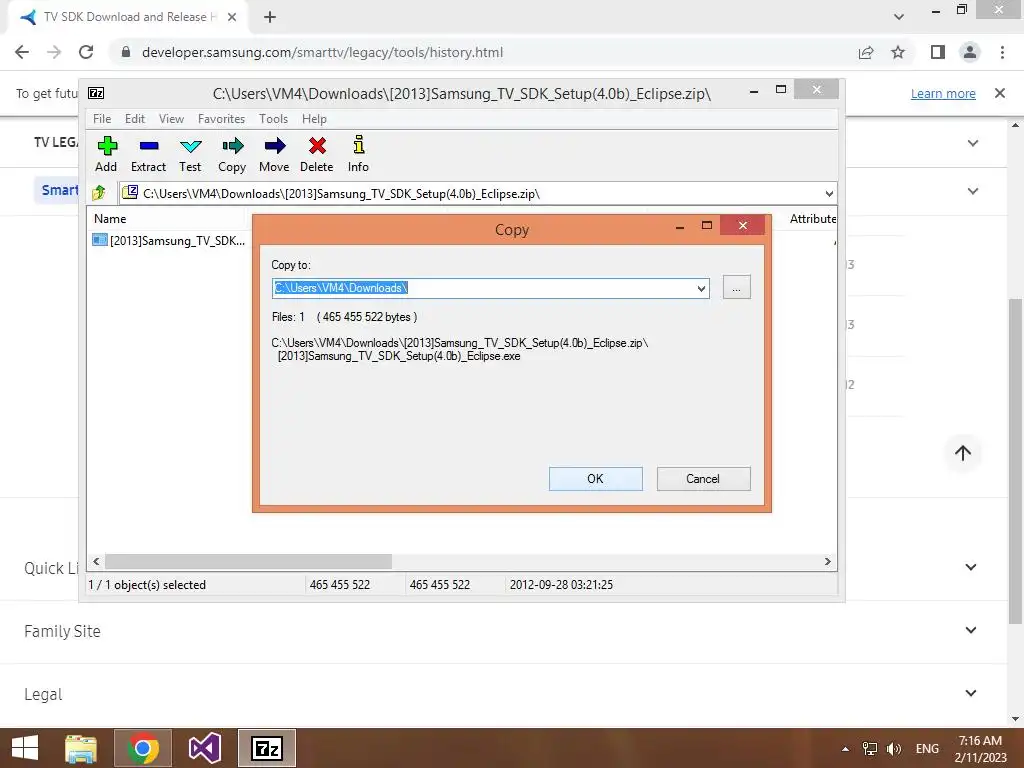Screen dimensions: 1024x768
Task: Open the Copy to path dropdown arrow
Action: [x=701, y=288]
